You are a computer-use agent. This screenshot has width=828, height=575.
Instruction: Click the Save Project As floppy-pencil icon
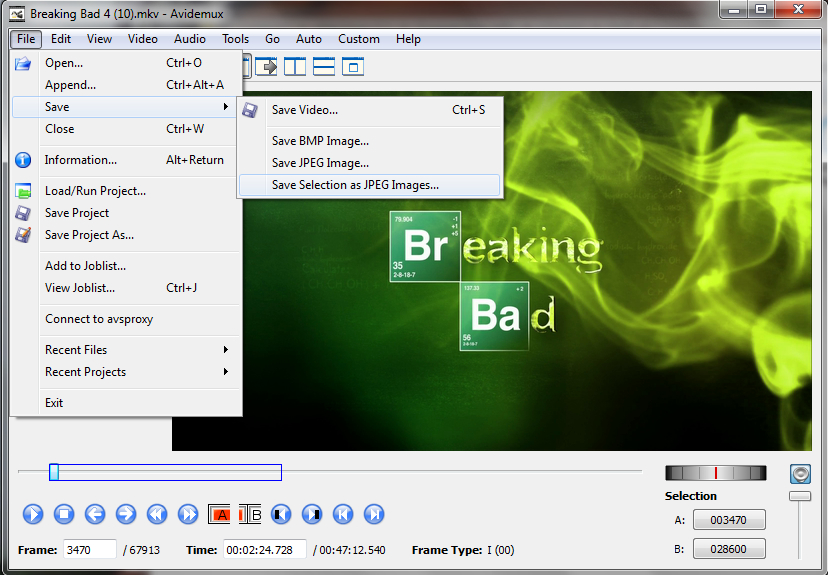(23, 235)
